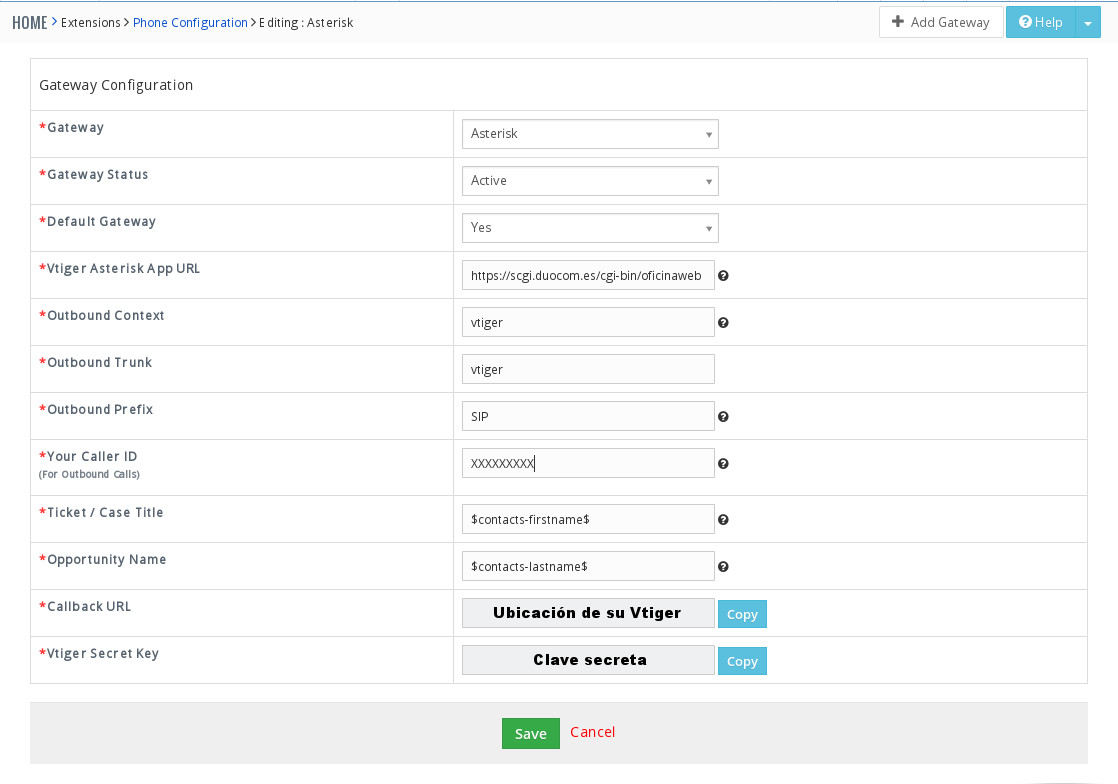The image size is (1118, 784).
Task: Open the Help button
Action: [1040, 22]
